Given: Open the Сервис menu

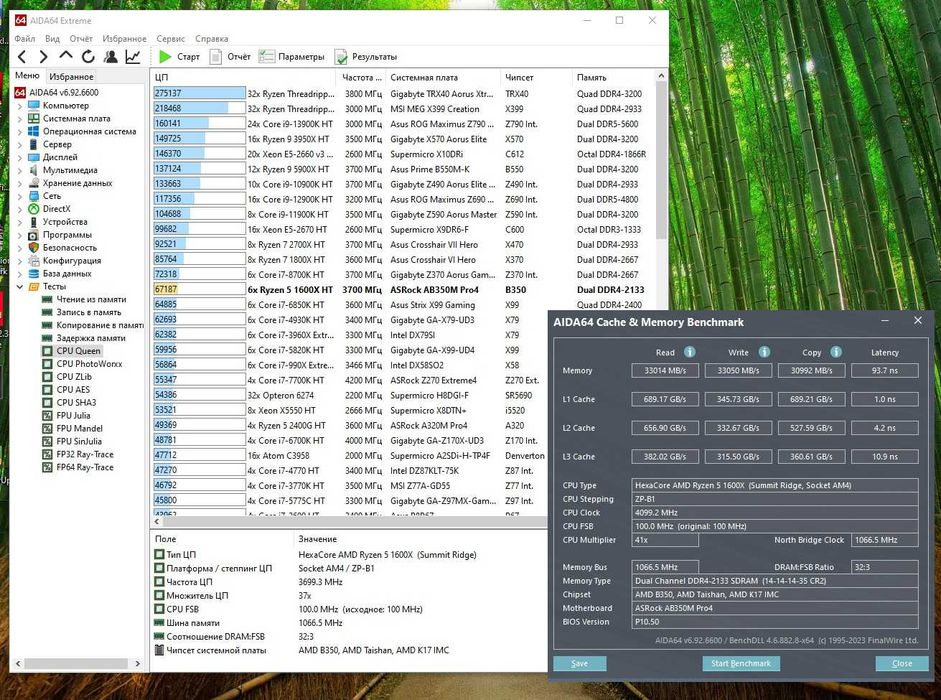Looking at the screenshot, I should pyautogui.click(x=170, y=38).
